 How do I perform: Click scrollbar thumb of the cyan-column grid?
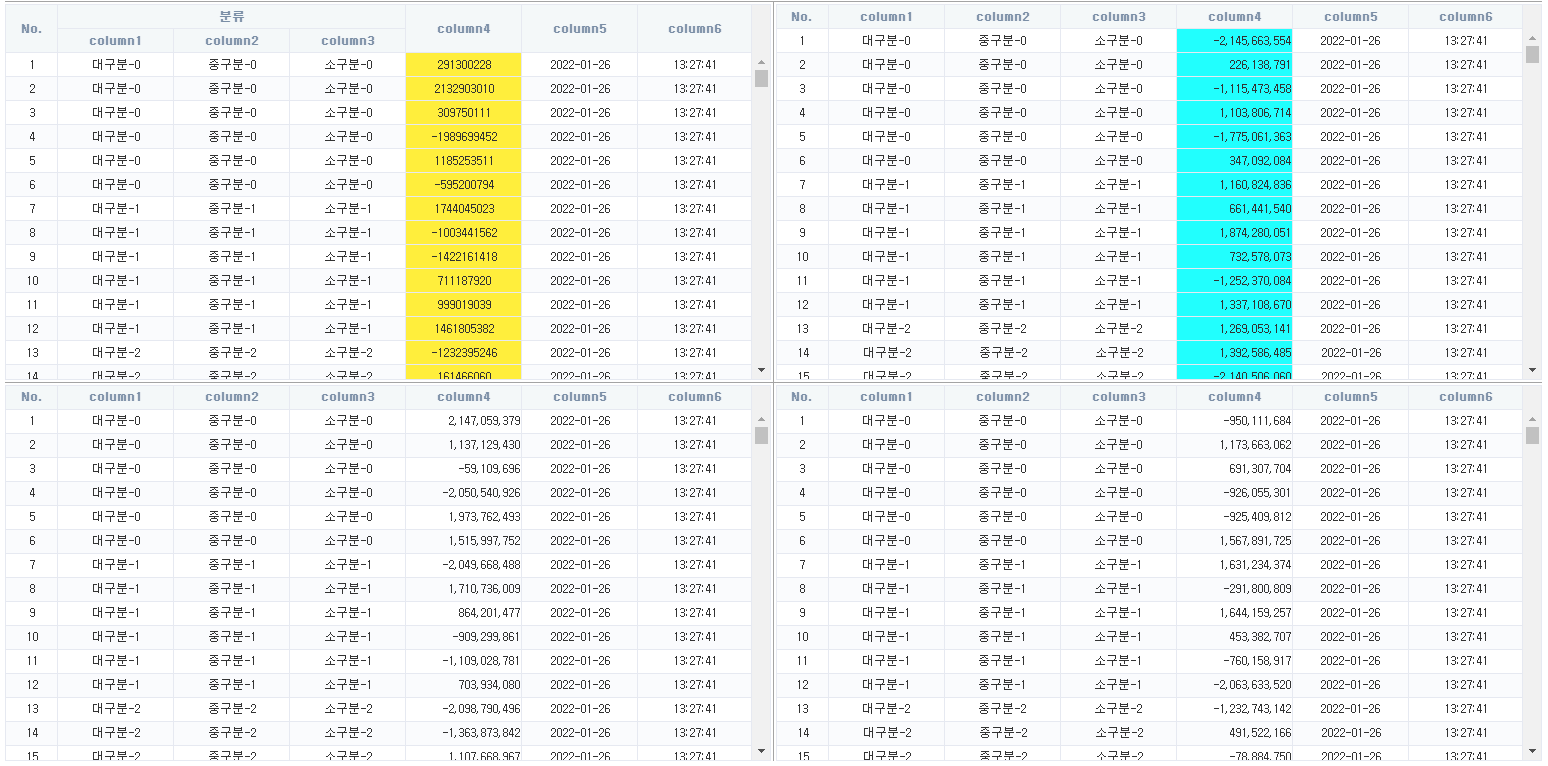point(1532,54)
